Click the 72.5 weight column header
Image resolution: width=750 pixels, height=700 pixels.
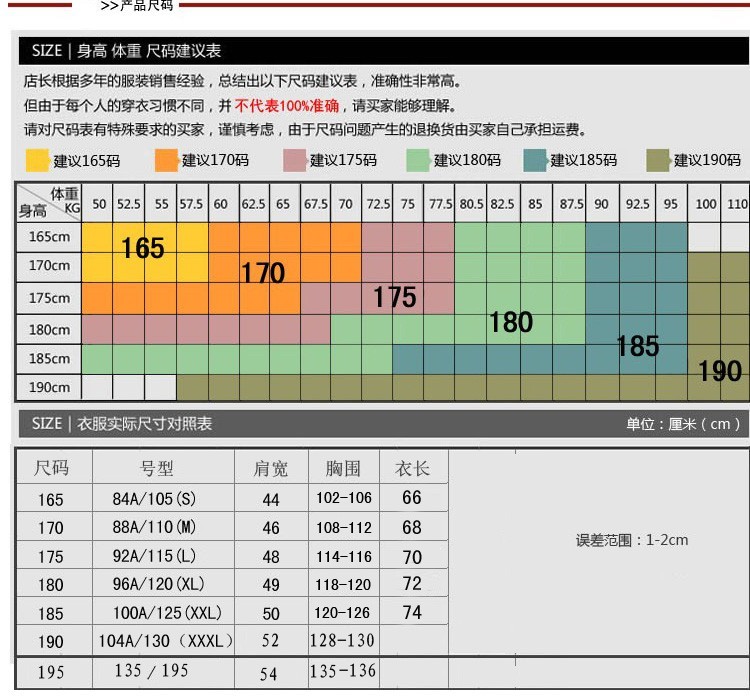[x=378, y=204]
